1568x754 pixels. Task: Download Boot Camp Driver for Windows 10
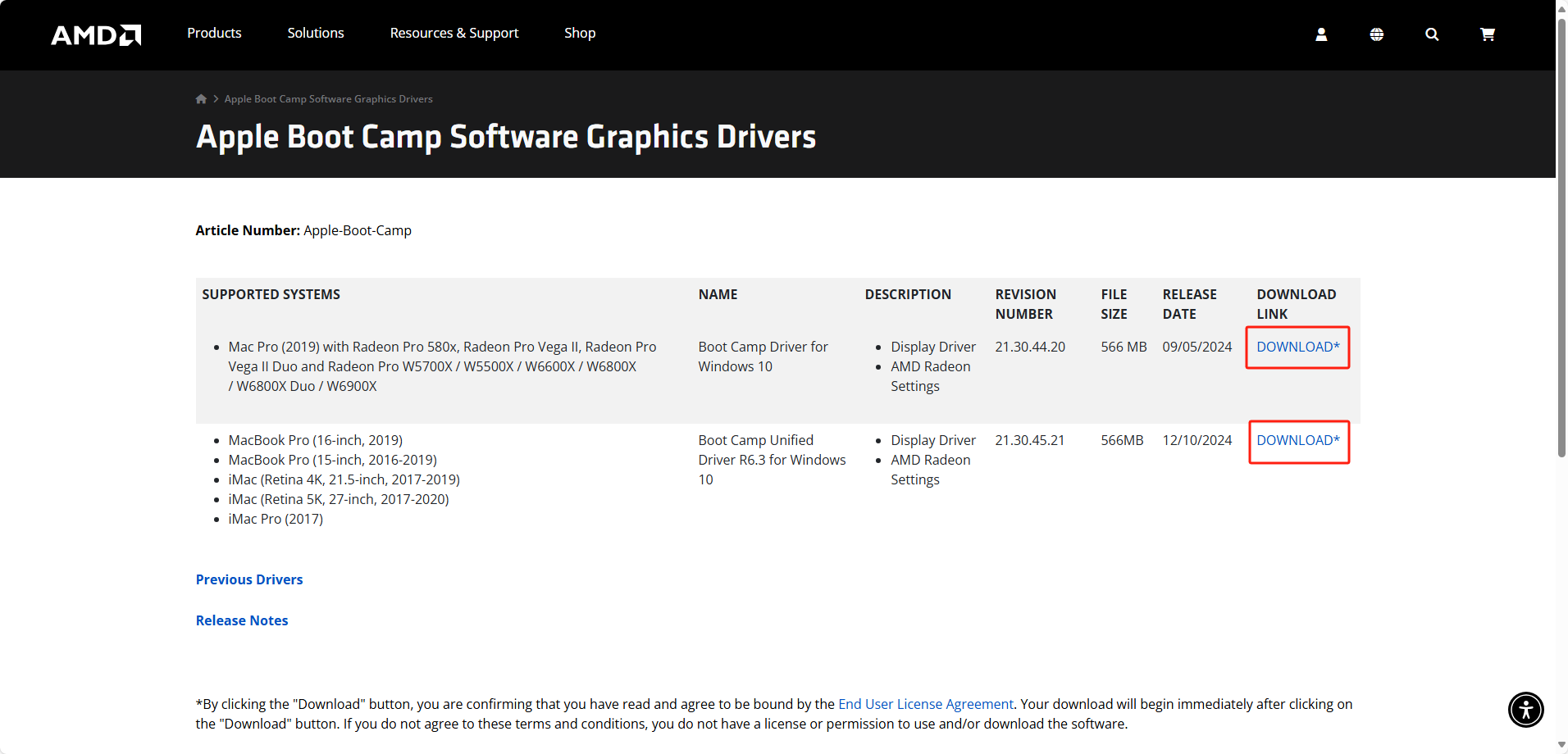(x=1297, y=347)
